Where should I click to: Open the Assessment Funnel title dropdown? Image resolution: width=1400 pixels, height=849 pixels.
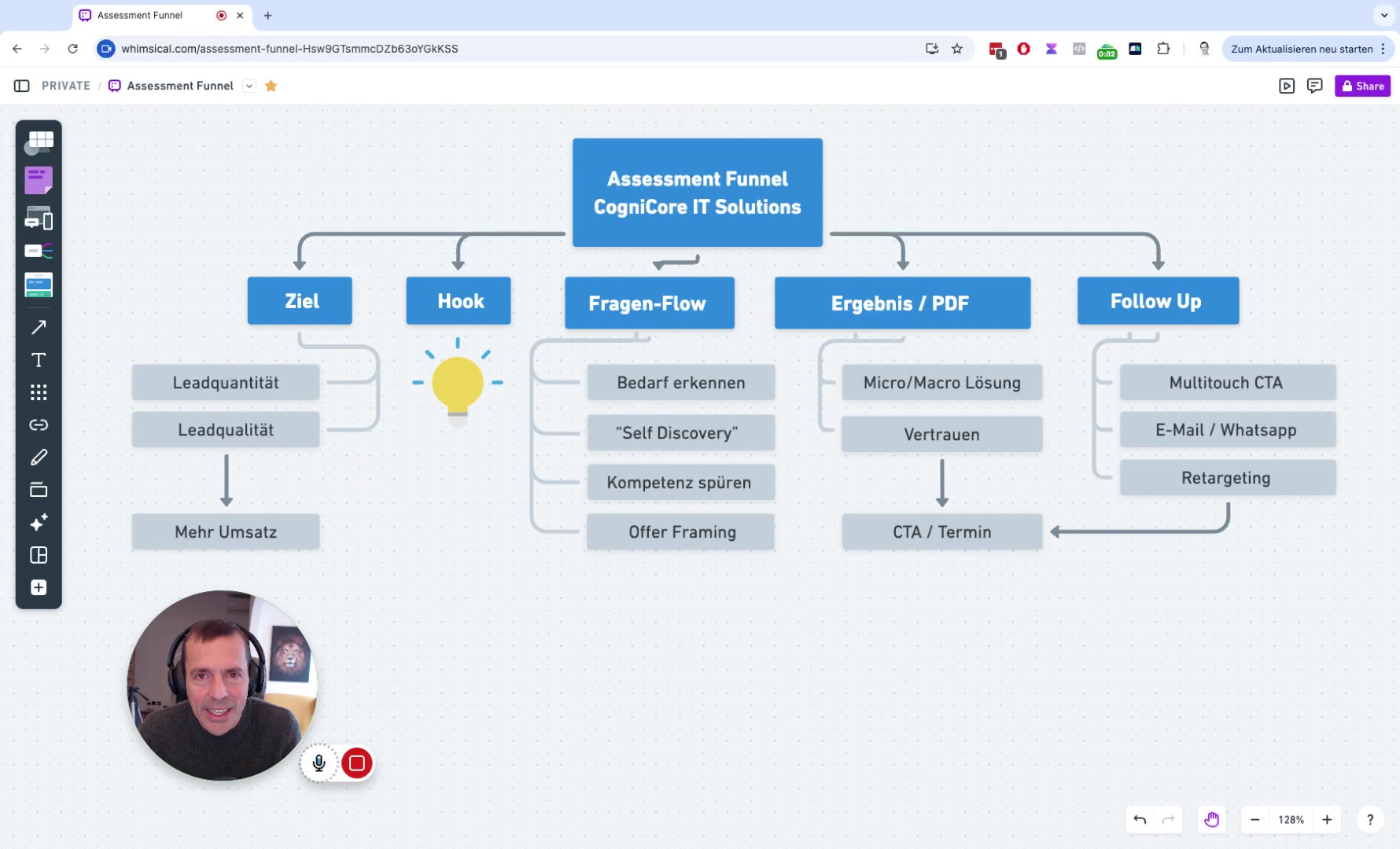[x=249, y=86]
